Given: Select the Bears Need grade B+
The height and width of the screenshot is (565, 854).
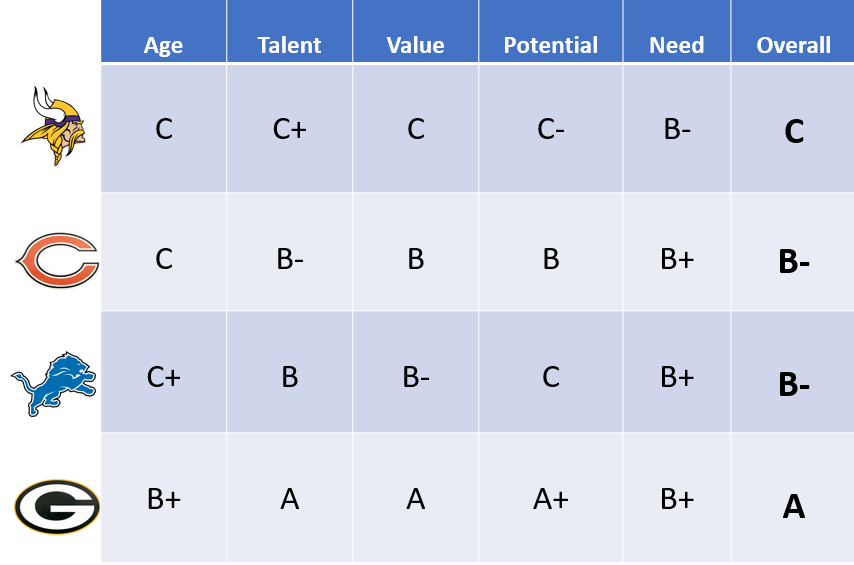Looking at the screenshot, I should coord(677,259).
